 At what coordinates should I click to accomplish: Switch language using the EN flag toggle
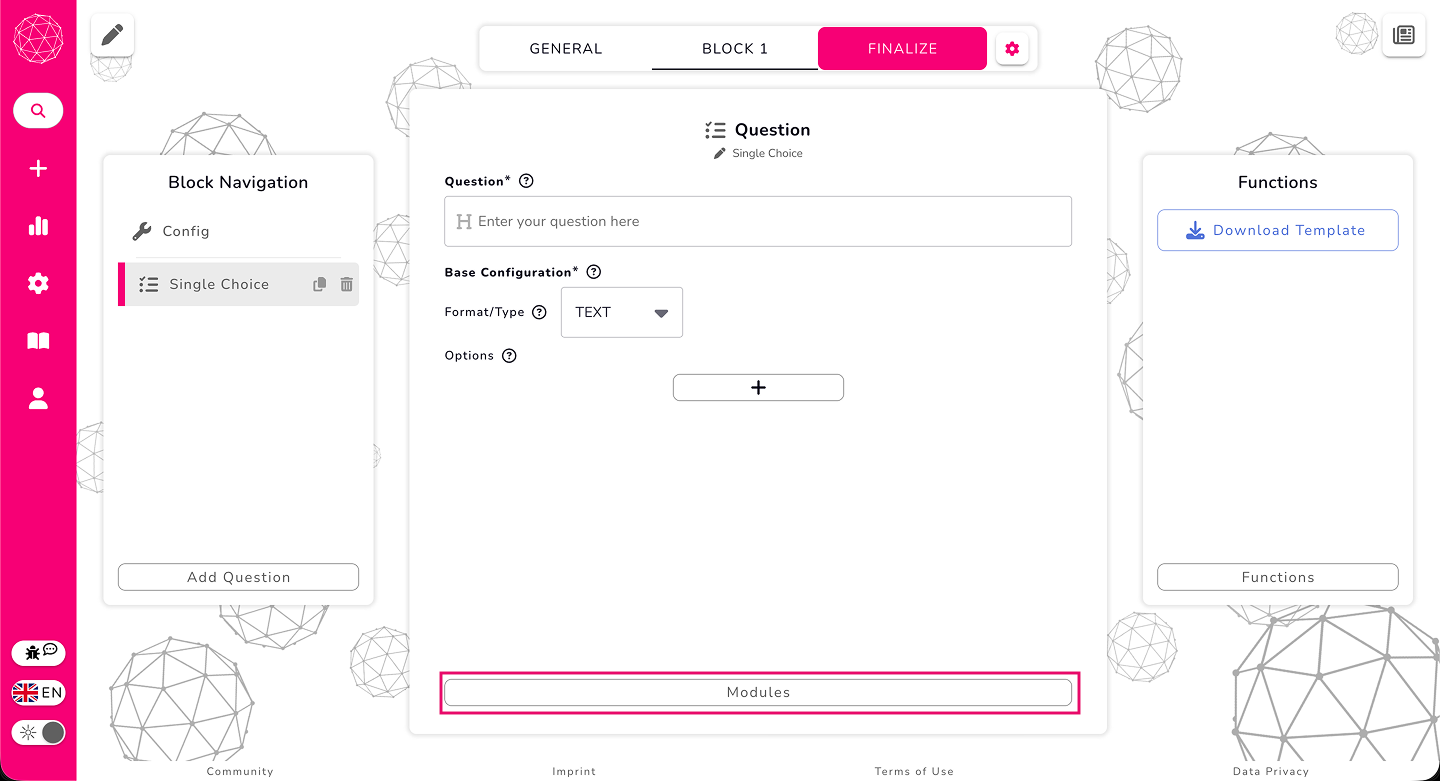pos(38,692)
